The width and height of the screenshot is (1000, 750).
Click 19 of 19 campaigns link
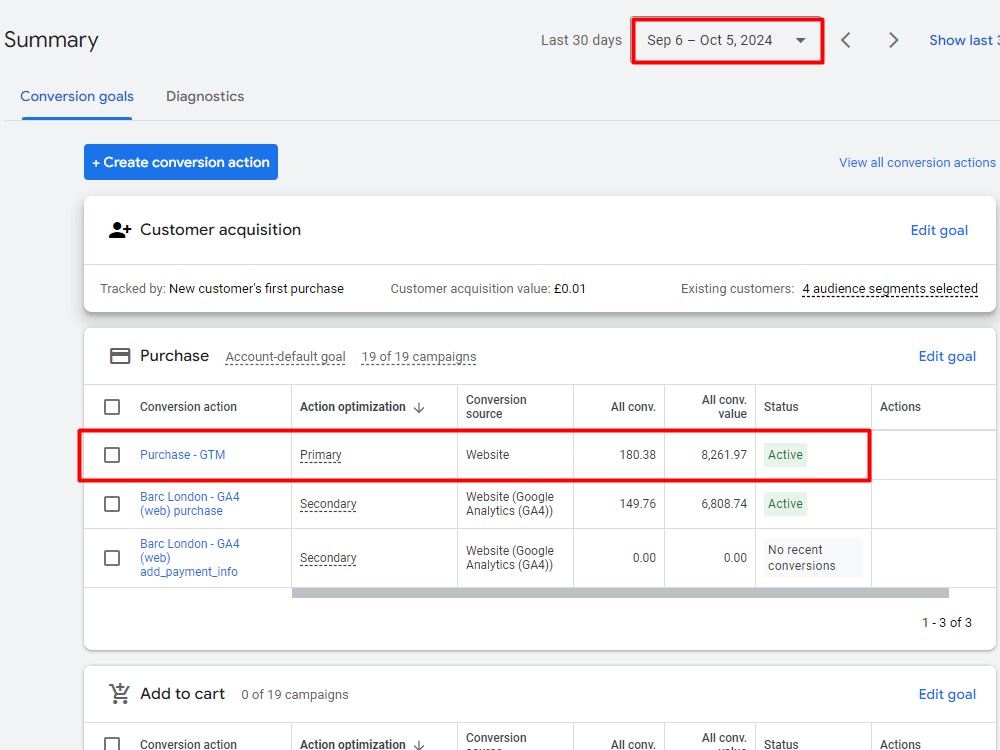(418, 357)
